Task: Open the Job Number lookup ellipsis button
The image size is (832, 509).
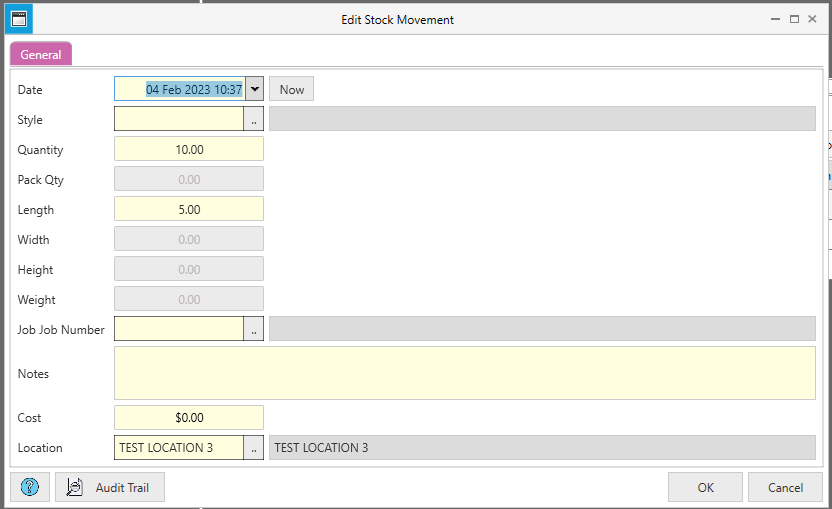Action: pos(254,329)
